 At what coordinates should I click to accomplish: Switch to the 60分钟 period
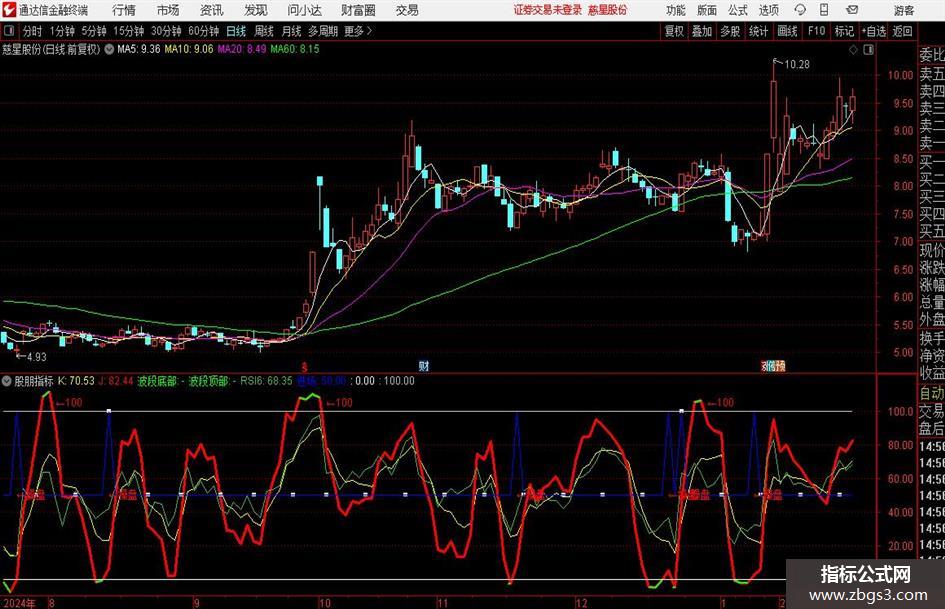(x=203, y=31)
